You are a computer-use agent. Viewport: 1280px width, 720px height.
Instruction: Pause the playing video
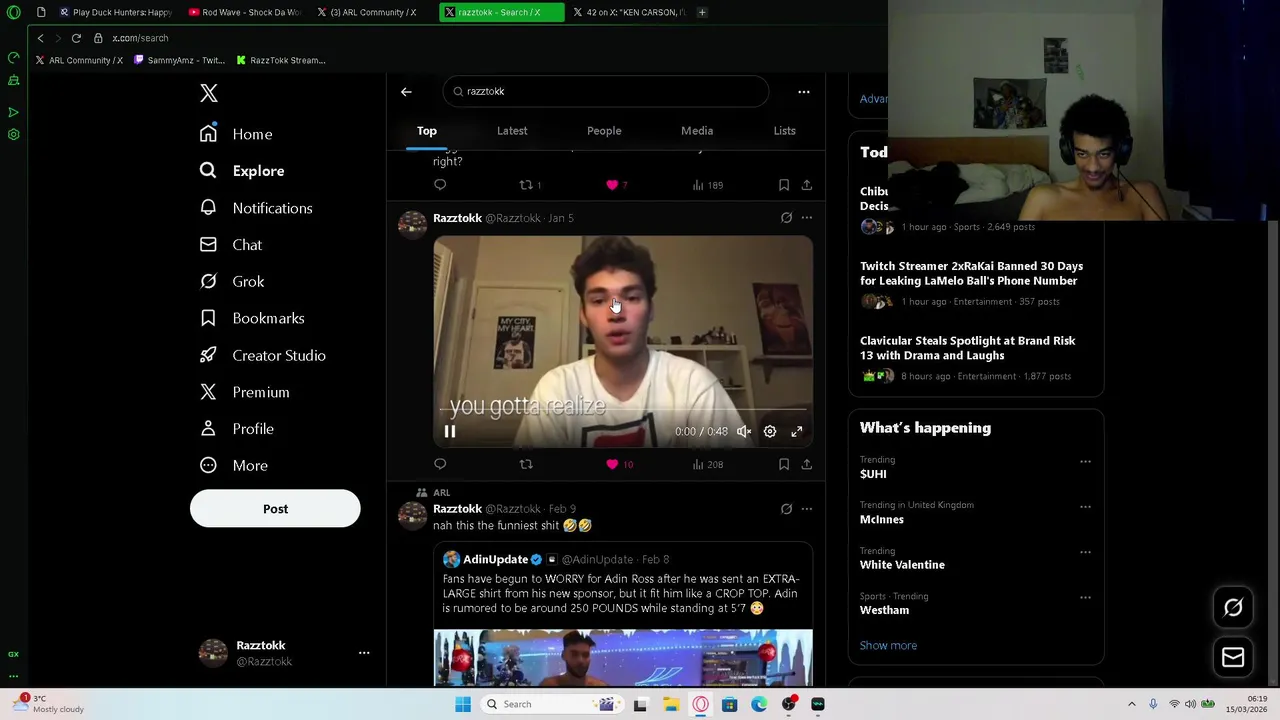point(450,432)
